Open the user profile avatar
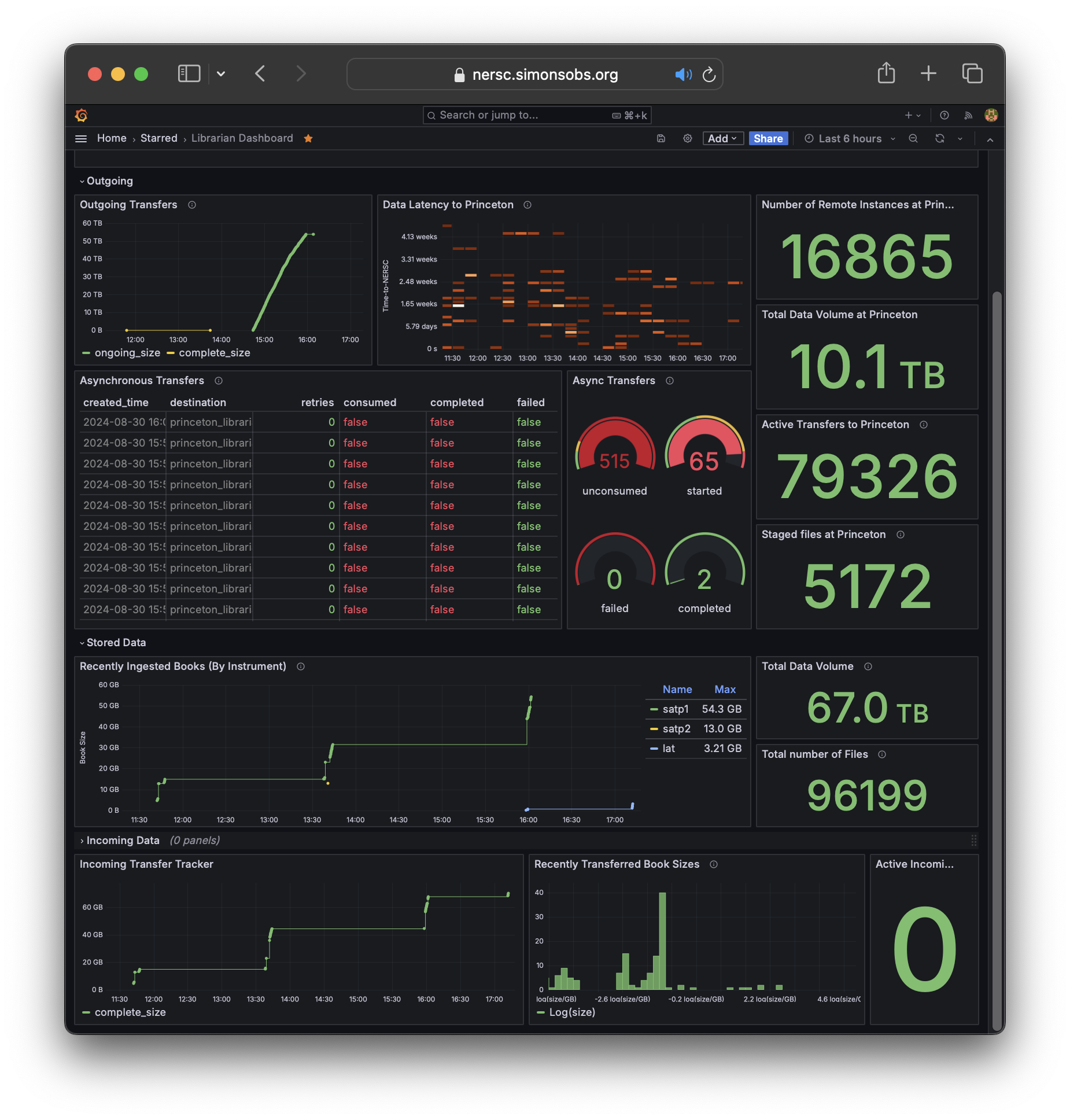The width and height of the screenshot is (1070, 1120). click(991, 115)
